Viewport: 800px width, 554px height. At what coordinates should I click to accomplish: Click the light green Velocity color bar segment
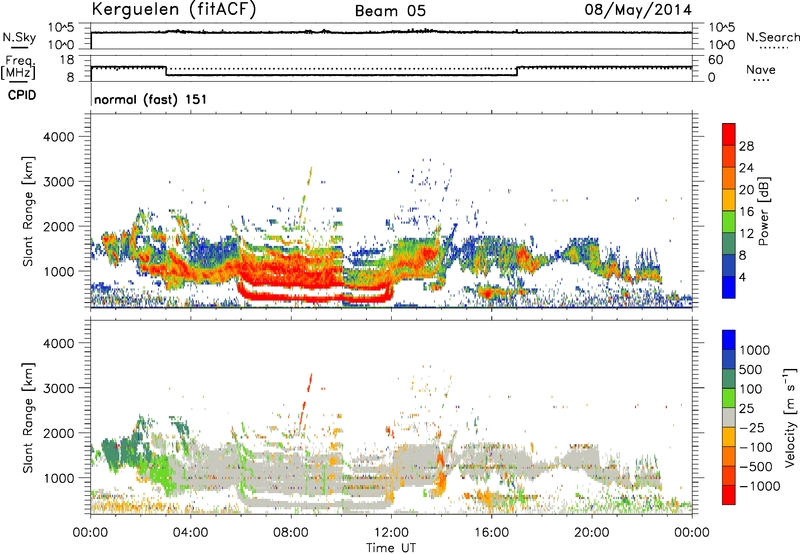click(x=729, y=398)
